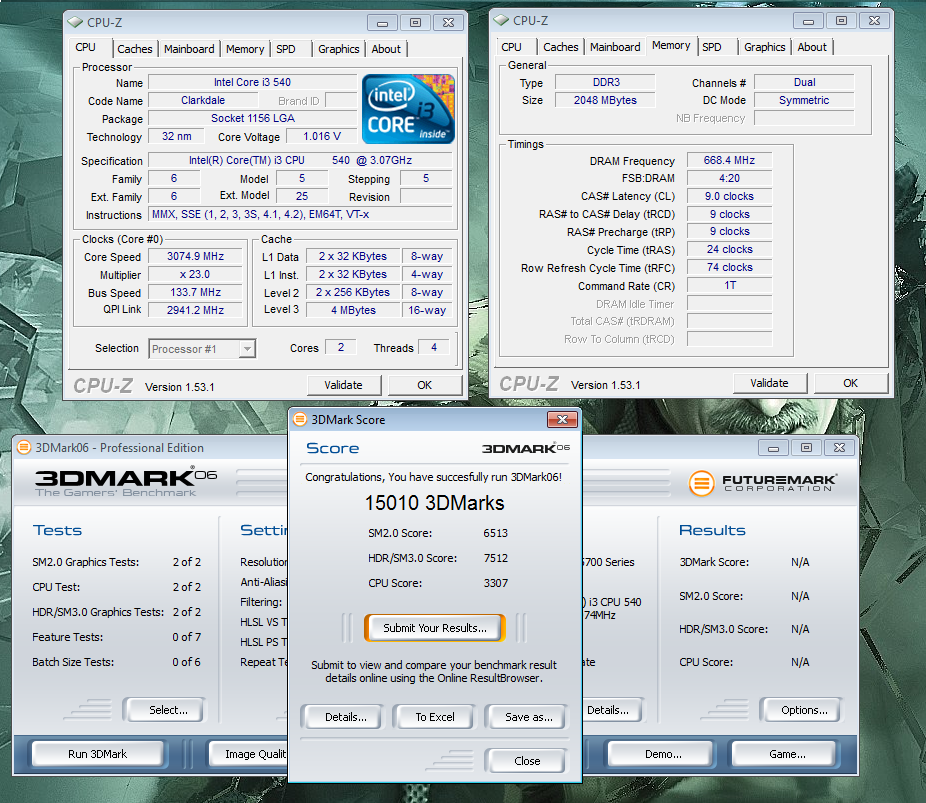Export score with To Excel button

[435, 717]
